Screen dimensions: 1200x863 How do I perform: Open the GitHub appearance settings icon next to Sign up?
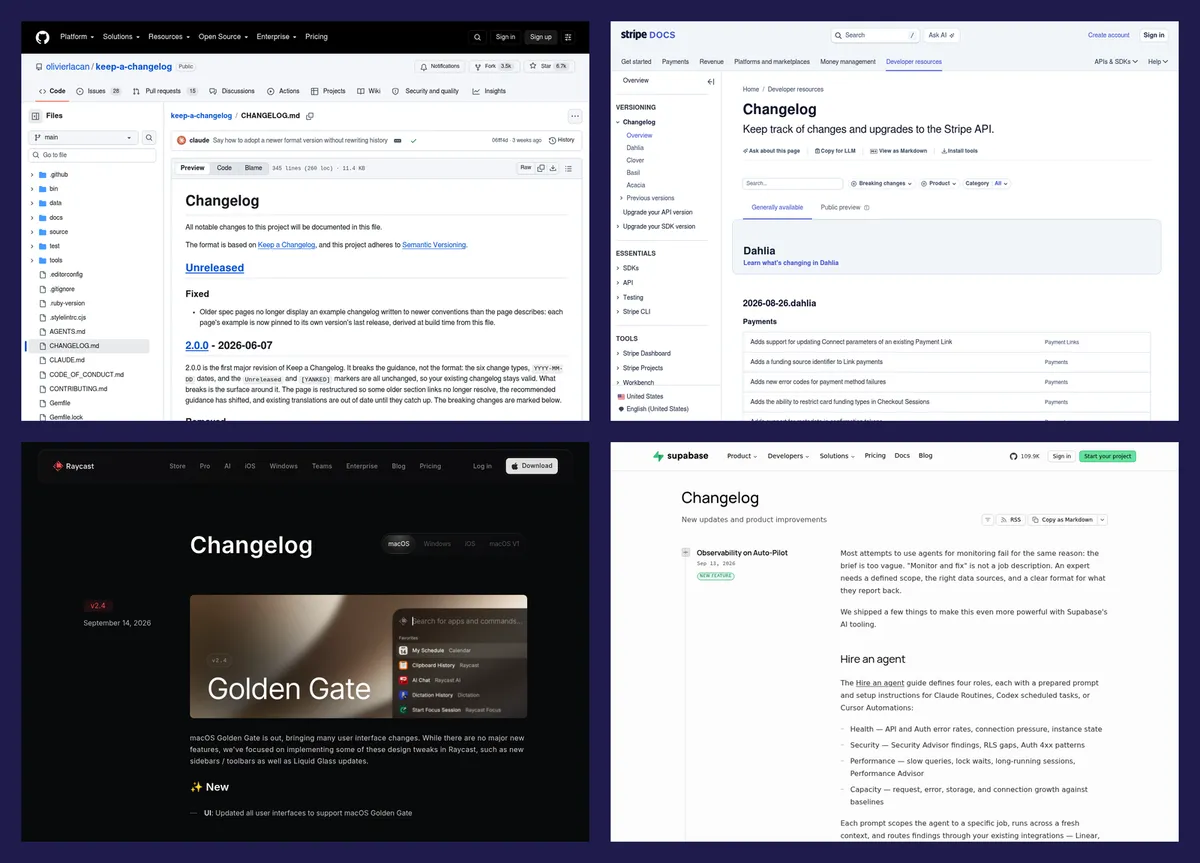coord(569,37)
